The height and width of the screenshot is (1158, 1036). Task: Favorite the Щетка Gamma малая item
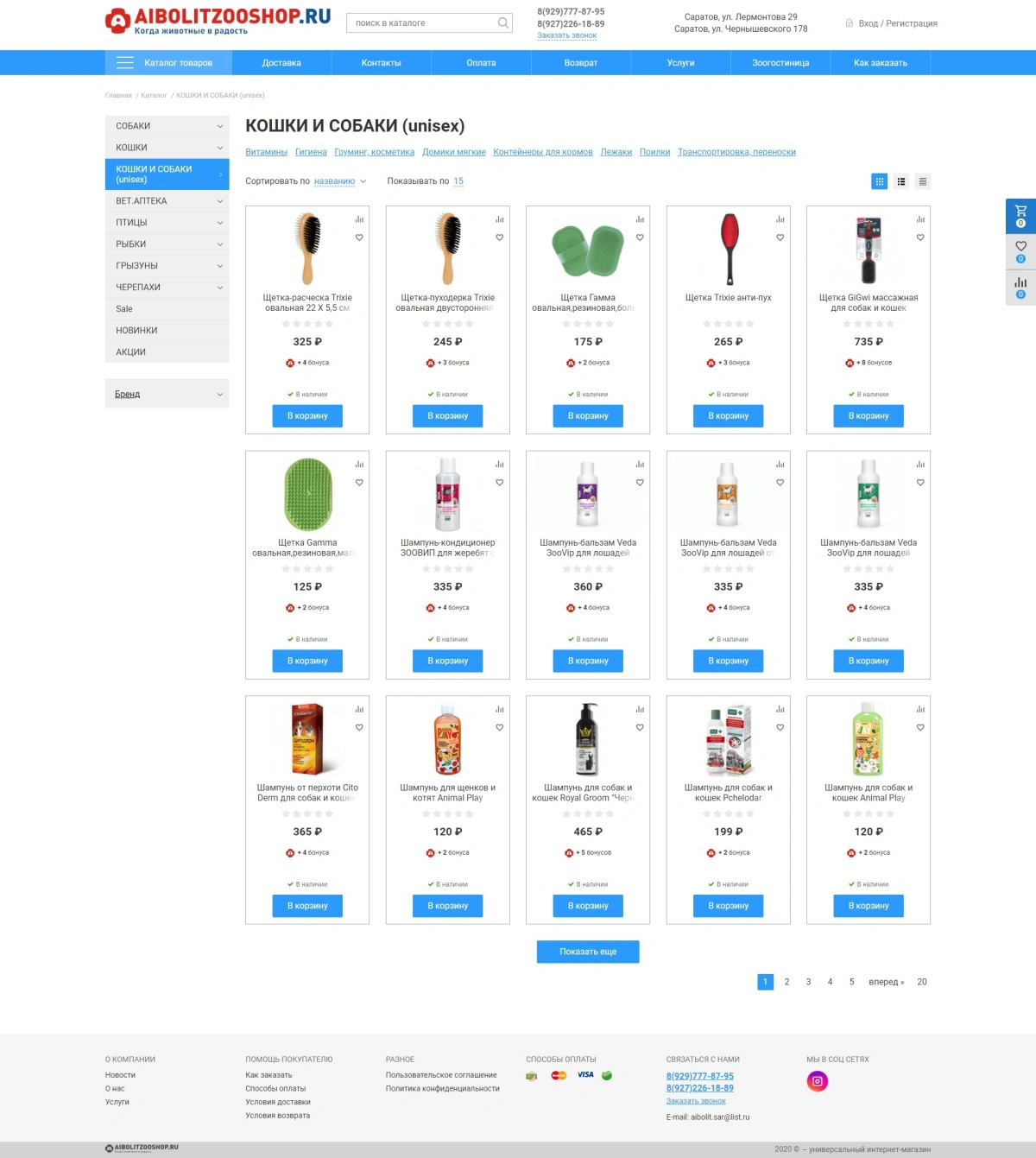(359, 483)
